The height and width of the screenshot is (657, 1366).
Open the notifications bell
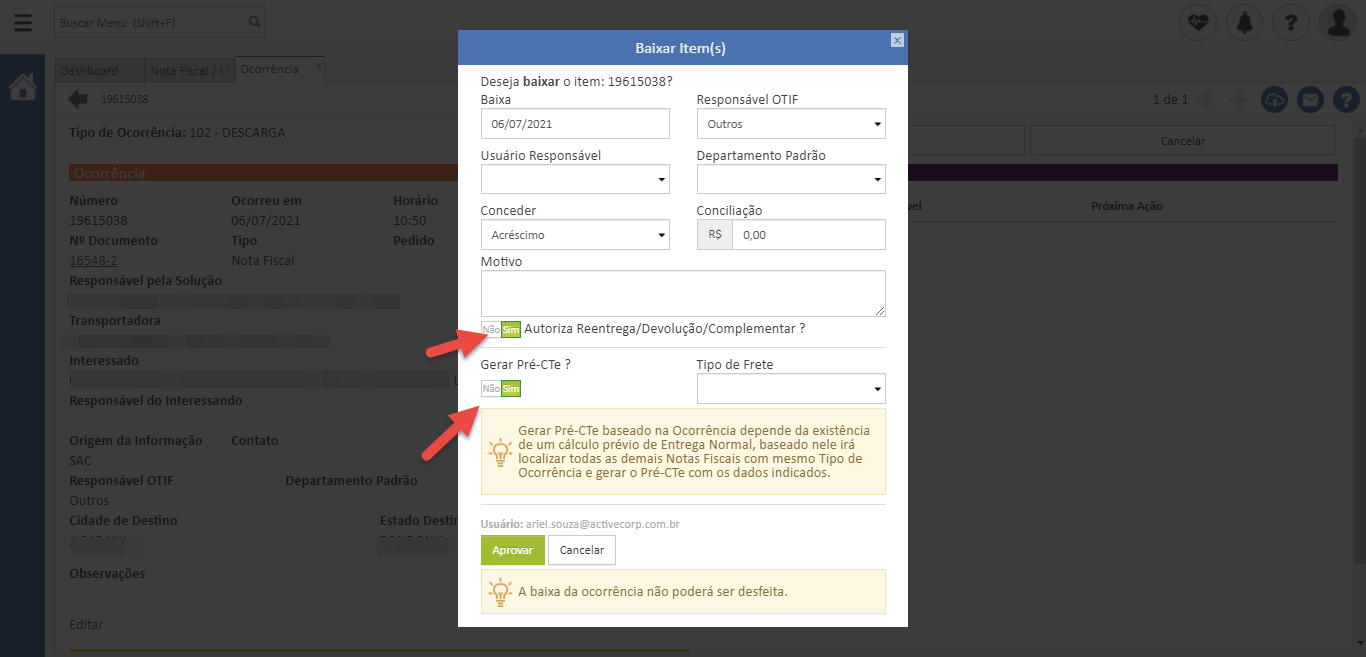[1244, 22]
